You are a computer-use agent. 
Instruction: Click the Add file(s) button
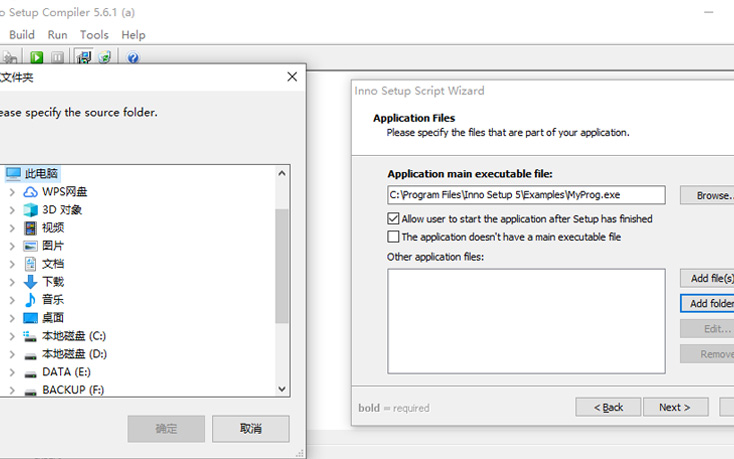point(707,278)
